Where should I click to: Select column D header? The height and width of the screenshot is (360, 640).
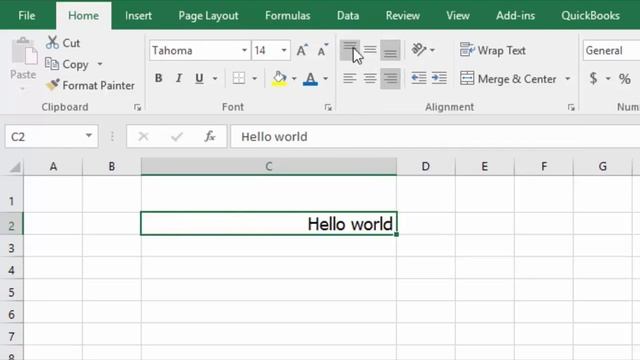point(426,167)
